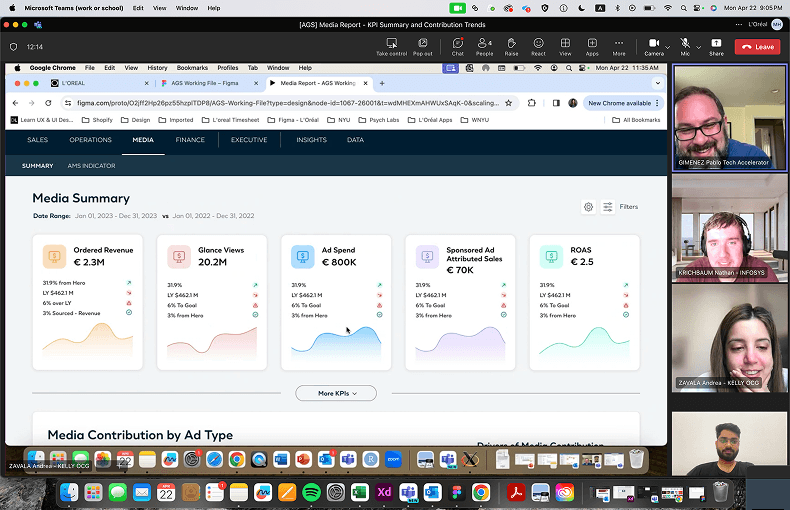790x510 pixels.
Task: Switch to the OPERATIONS tab
Action: (x=90, y=140)
